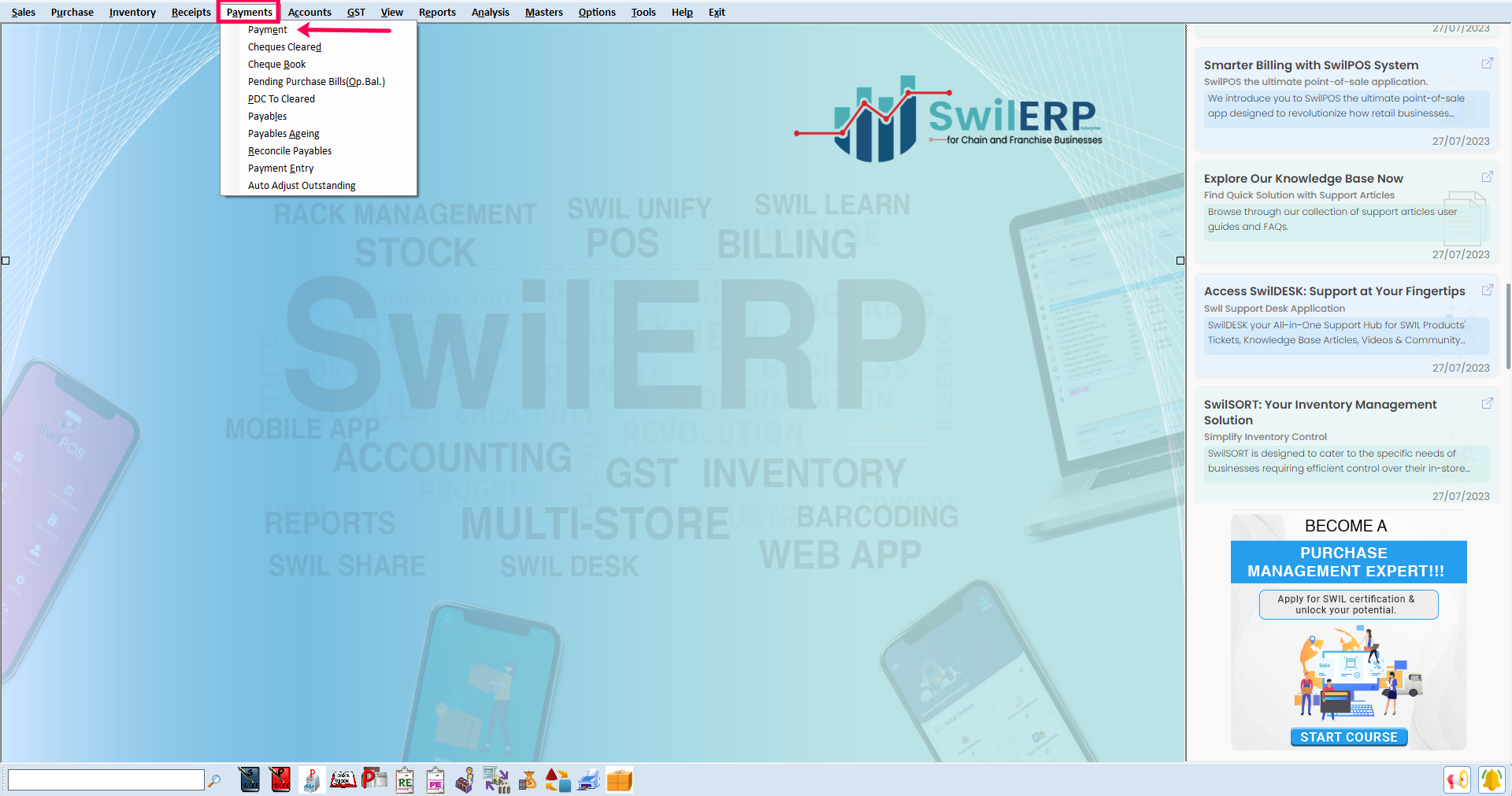Open external link for SwilSORT card

pos(1487,404)
